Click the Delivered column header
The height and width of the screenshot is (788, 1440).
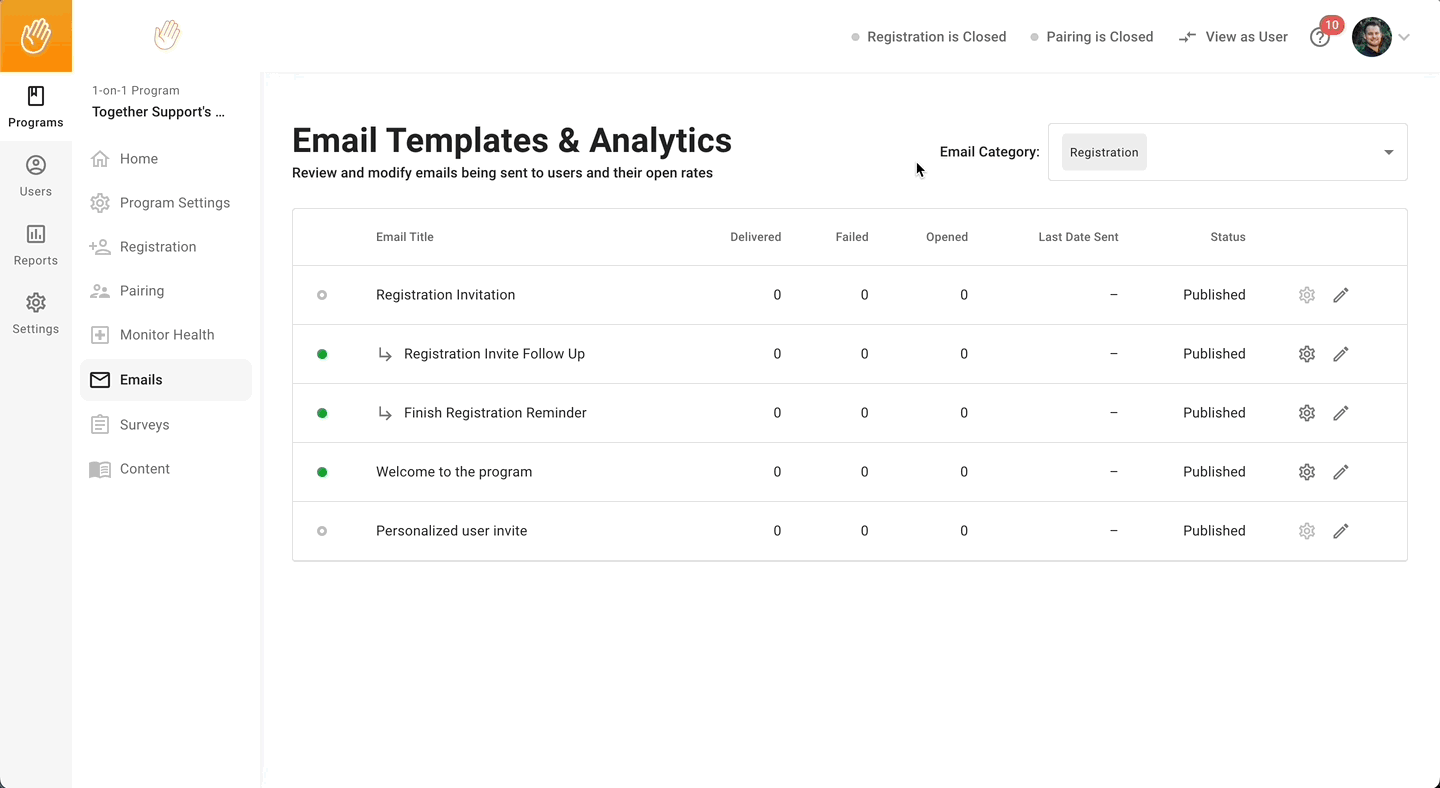click(756, 237)
